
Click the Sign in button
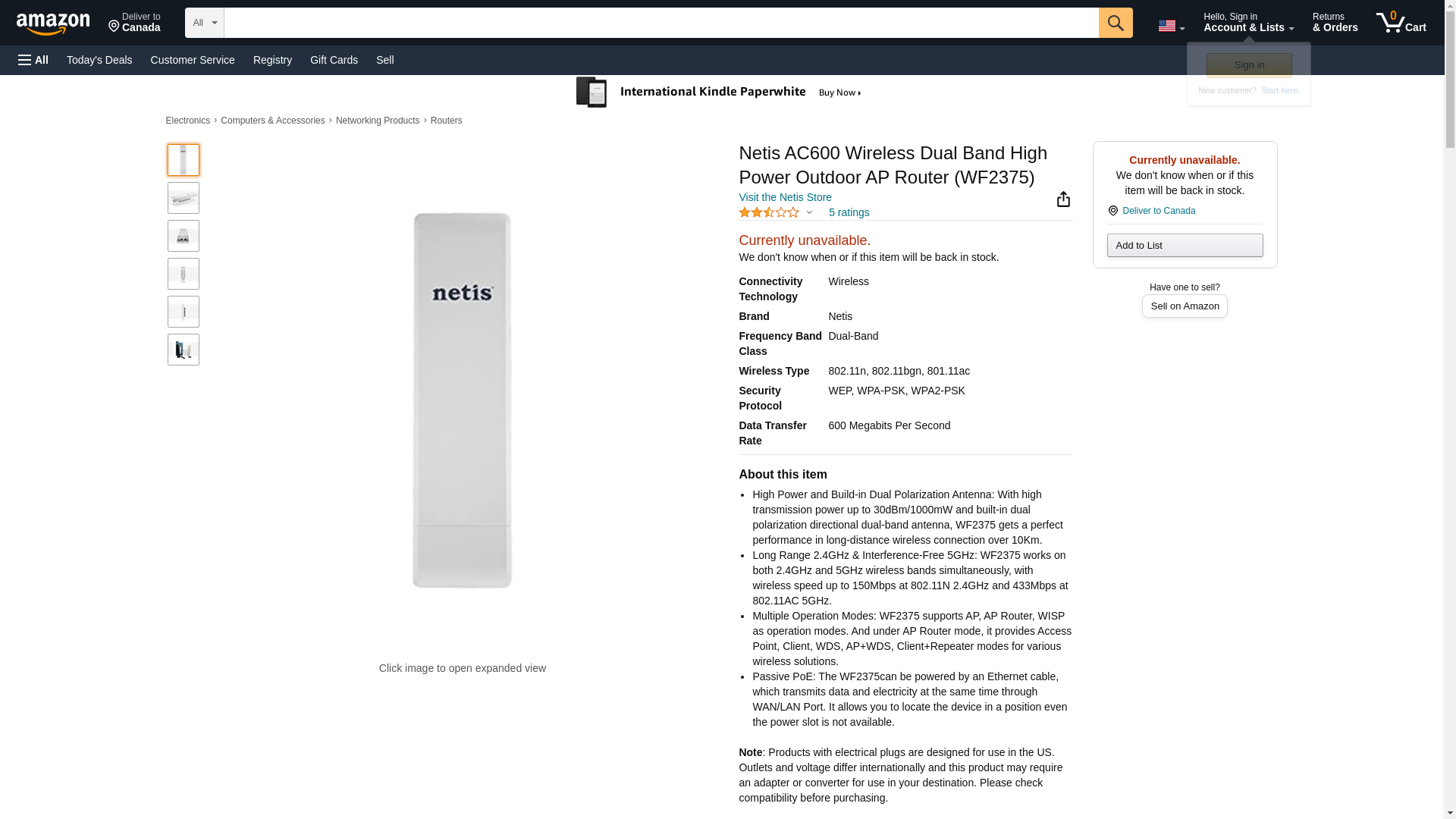coord(1249,65)
